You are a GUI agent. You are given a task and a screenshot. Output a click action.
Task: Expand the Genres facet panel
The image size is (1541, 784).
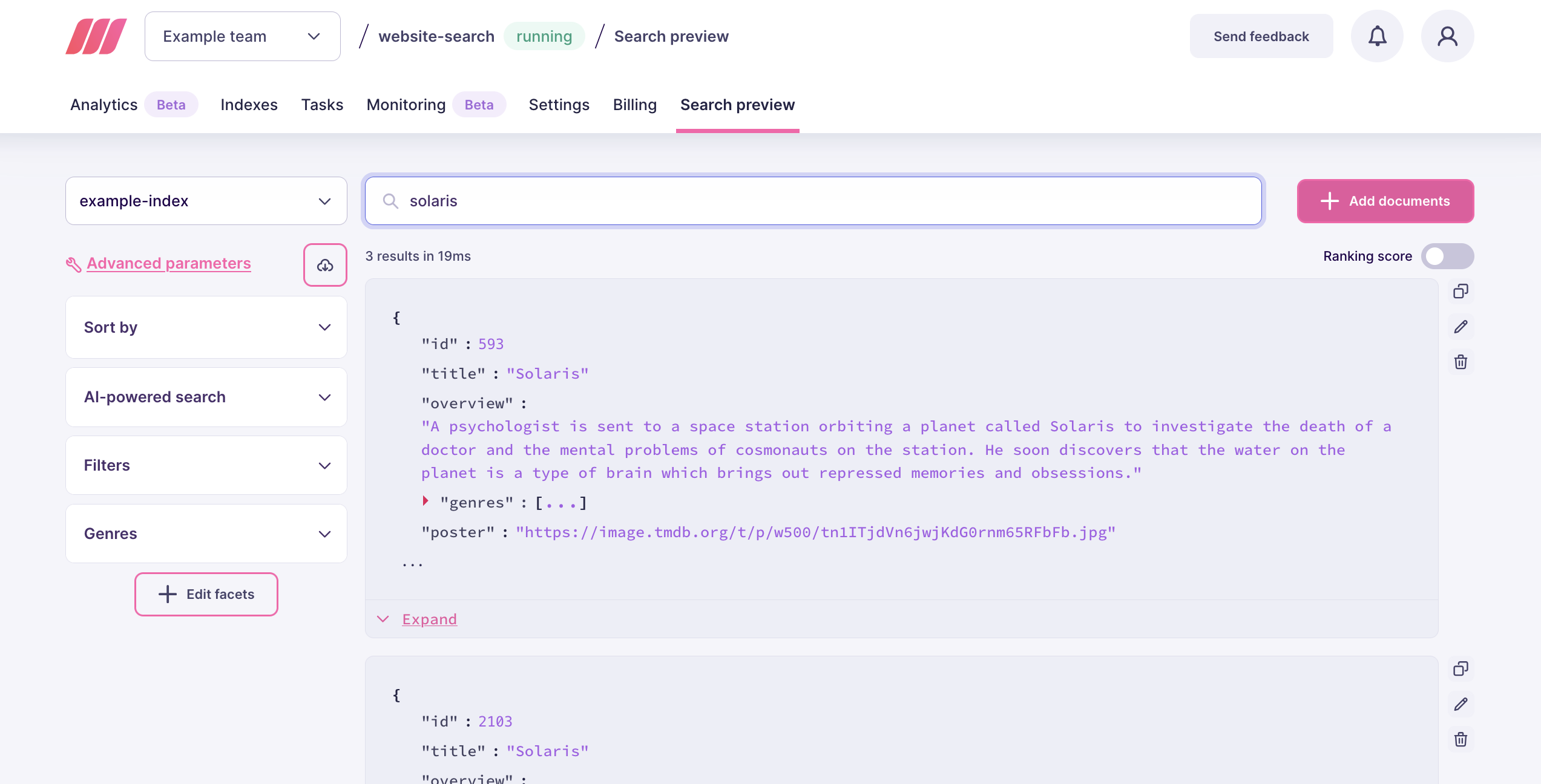click(x=206, y=534)
